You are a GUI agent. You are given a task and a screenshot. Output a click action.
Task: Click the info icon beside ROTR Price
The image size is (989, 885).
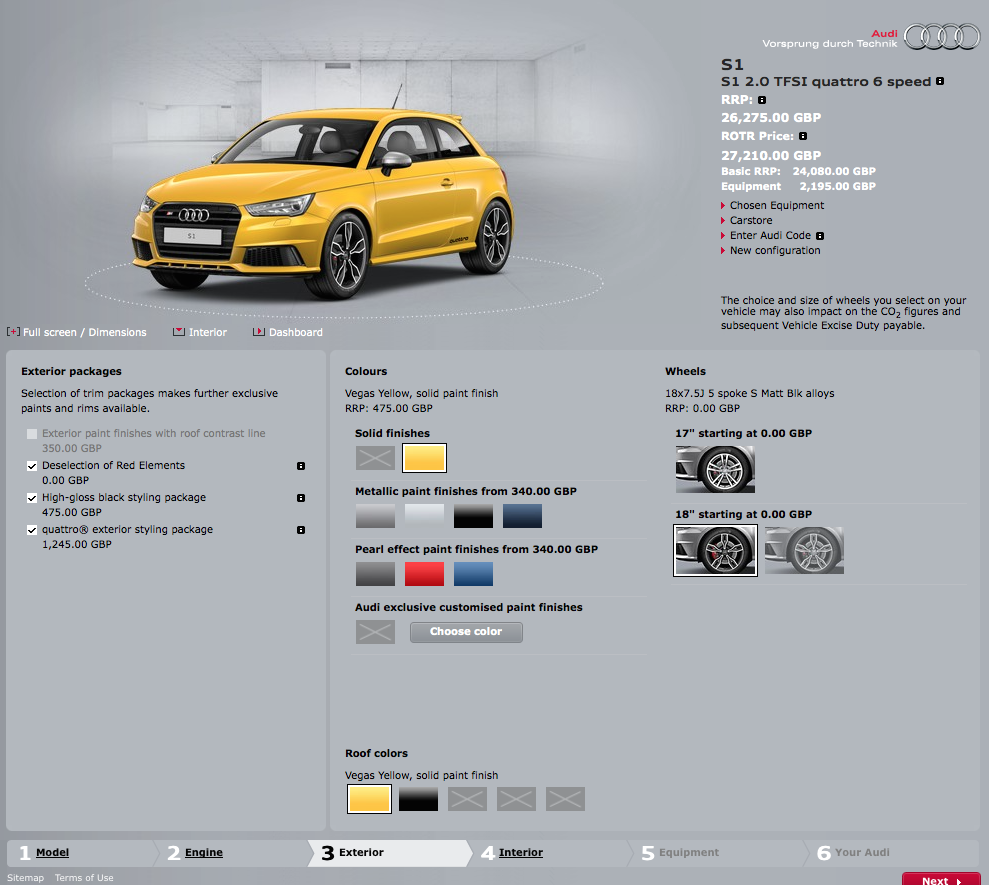(x=803, y=136)
